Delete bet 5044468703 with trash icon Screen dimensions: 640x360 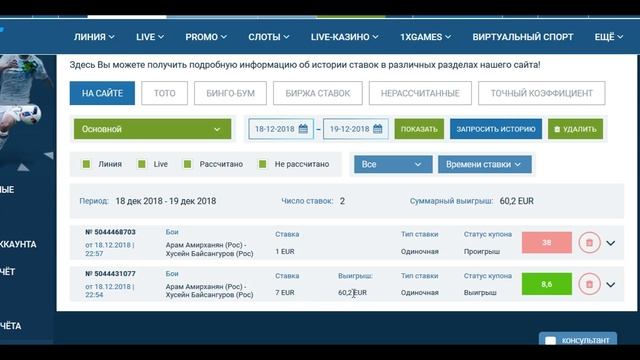coord(589,242)
